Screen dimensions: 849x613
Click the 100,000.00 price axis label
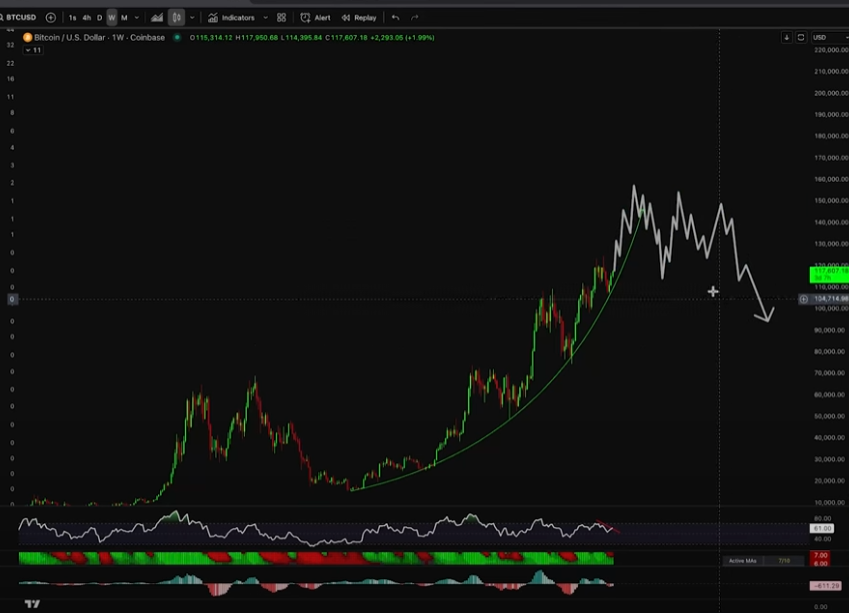[x=831, y=308]
